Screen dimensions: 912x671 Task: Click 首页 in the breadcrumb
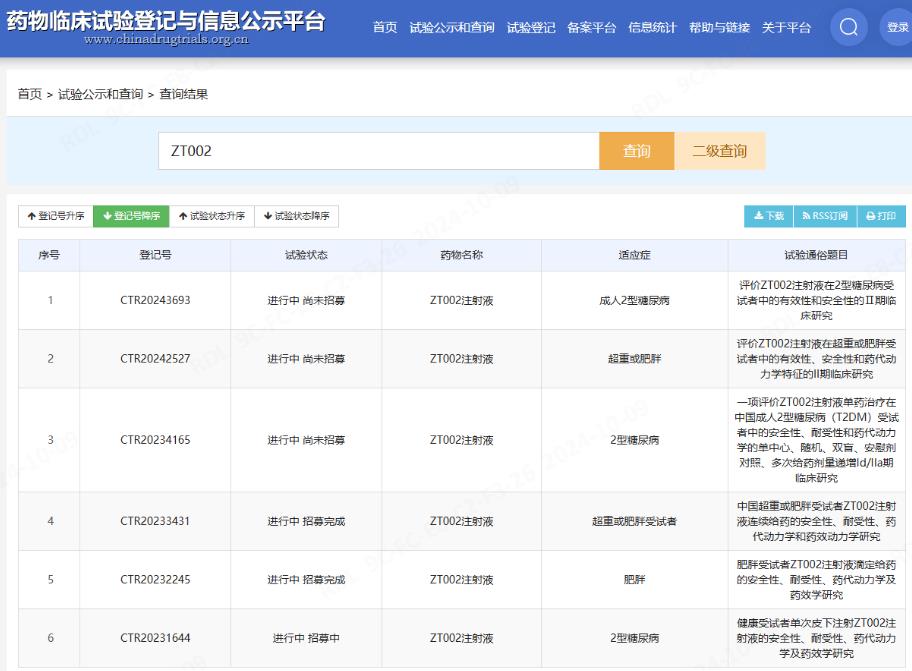point(30,94)
